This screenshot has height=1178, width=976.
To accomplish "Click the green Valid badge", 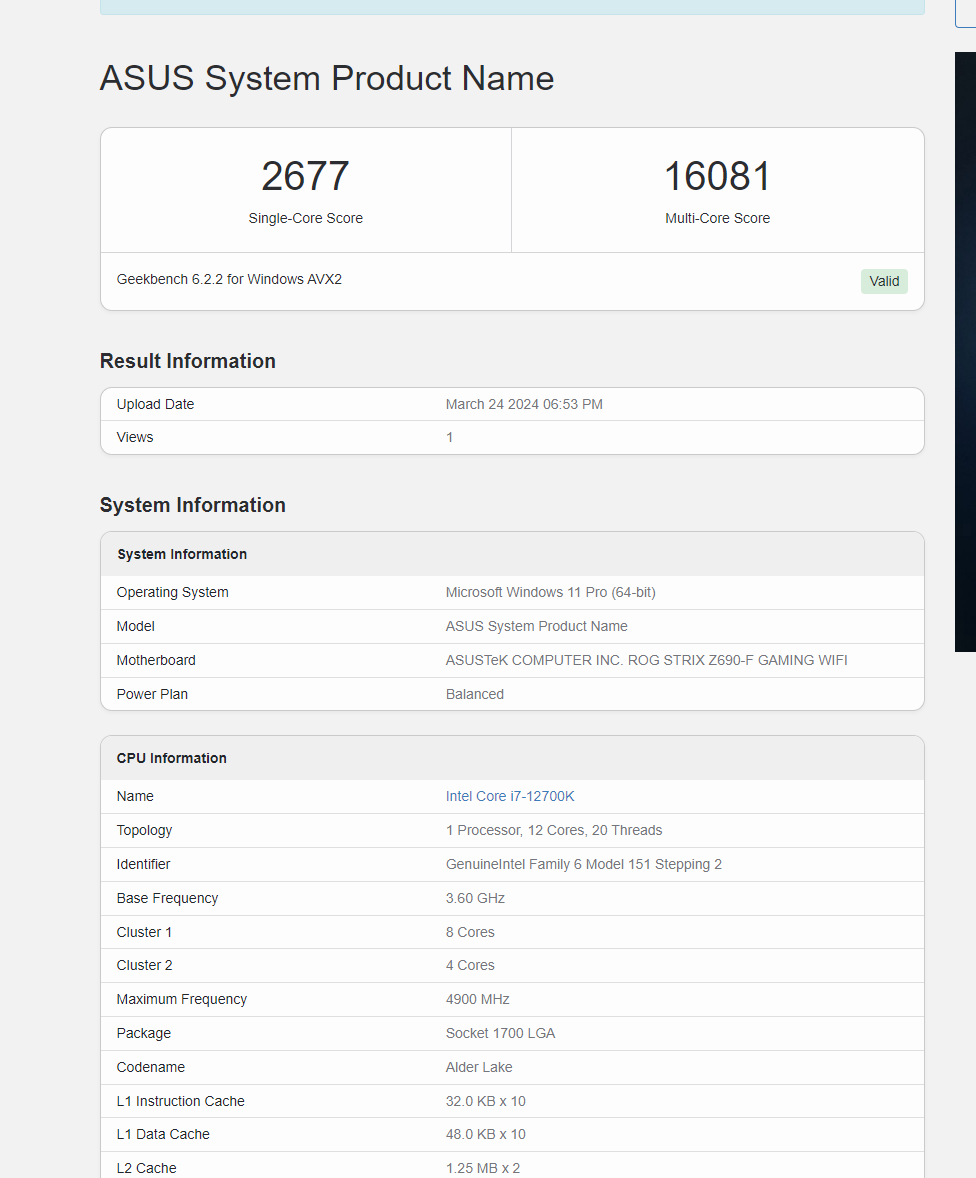I will 884,281.
